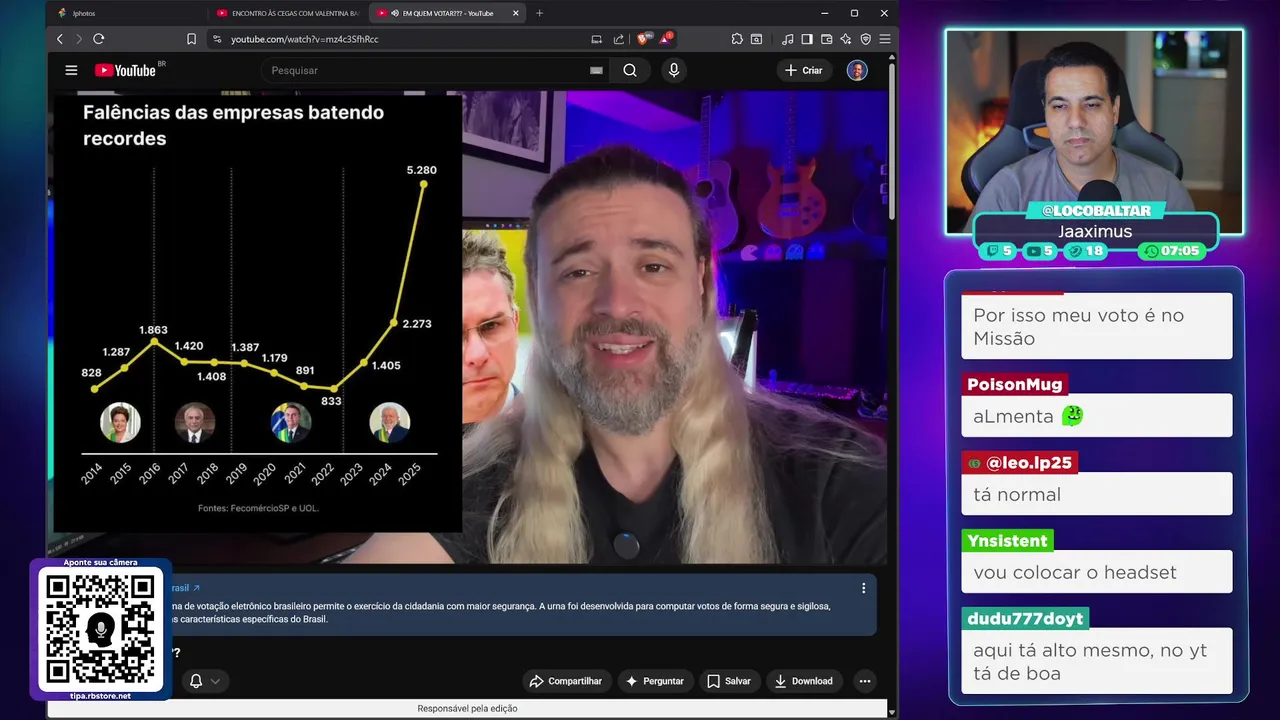This screenshot has width=1280, height=720.
Task: Open the info panel three-dot menu
Action: point(863,588)
